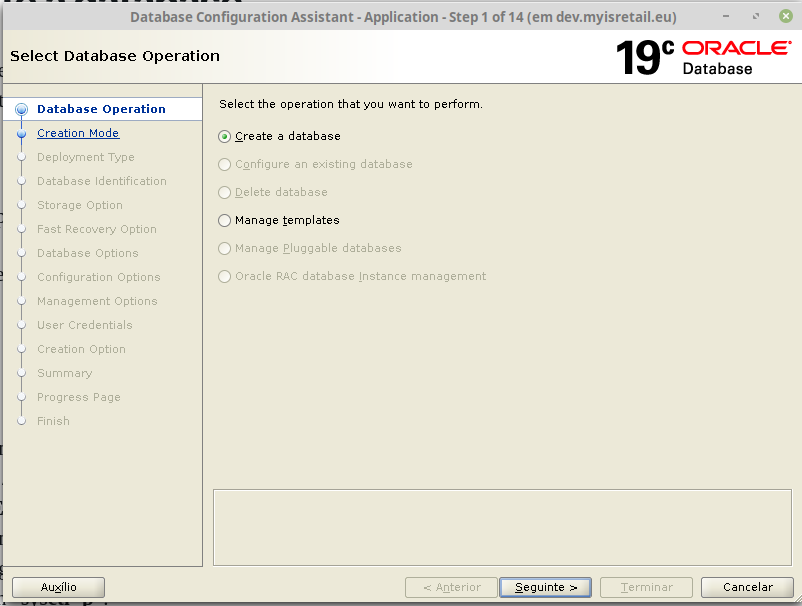Select Database Operation step in sidebar
The width and height of the screenshot is (802, 606).
click(x=101, y=109)
